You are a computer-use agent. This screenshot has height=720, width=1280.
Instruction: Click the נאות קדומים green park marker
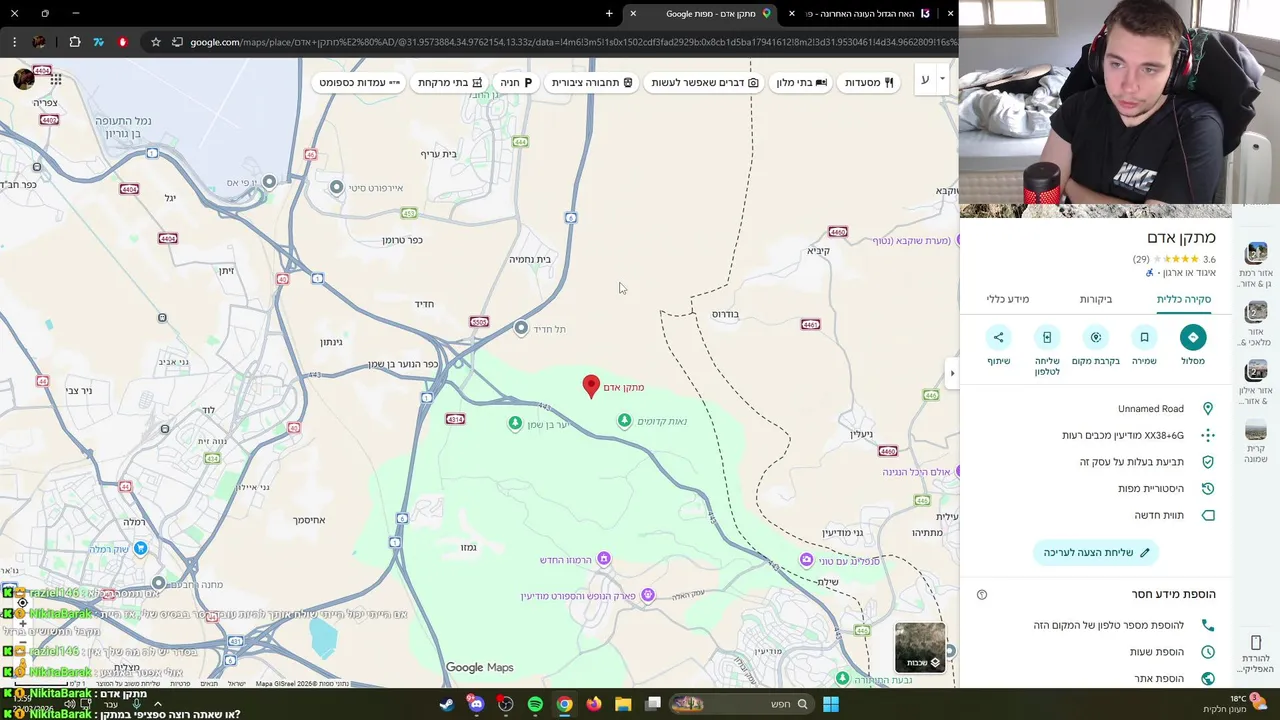point(625,421)
